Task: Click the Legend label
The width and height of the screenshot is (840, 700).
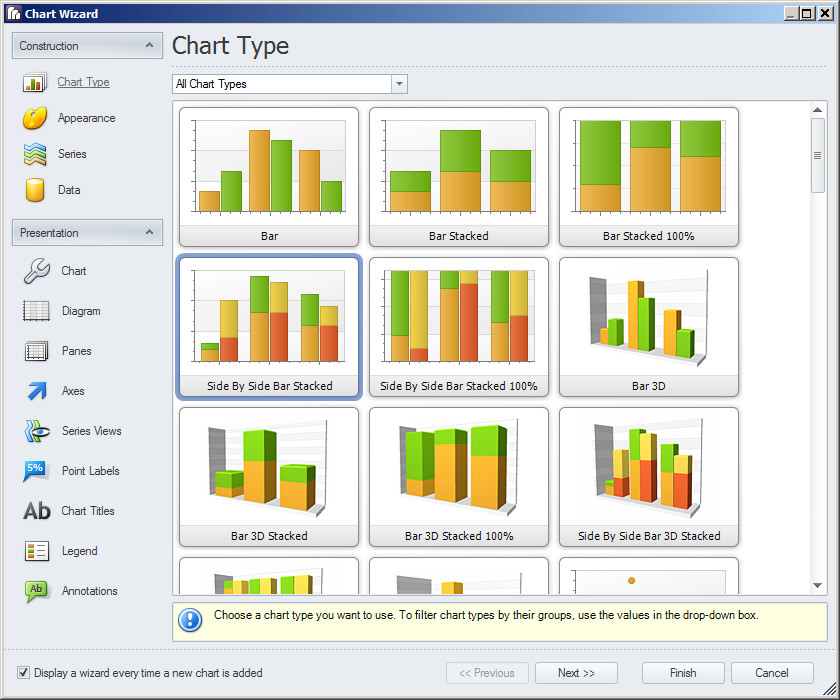Action: (80, 551)
